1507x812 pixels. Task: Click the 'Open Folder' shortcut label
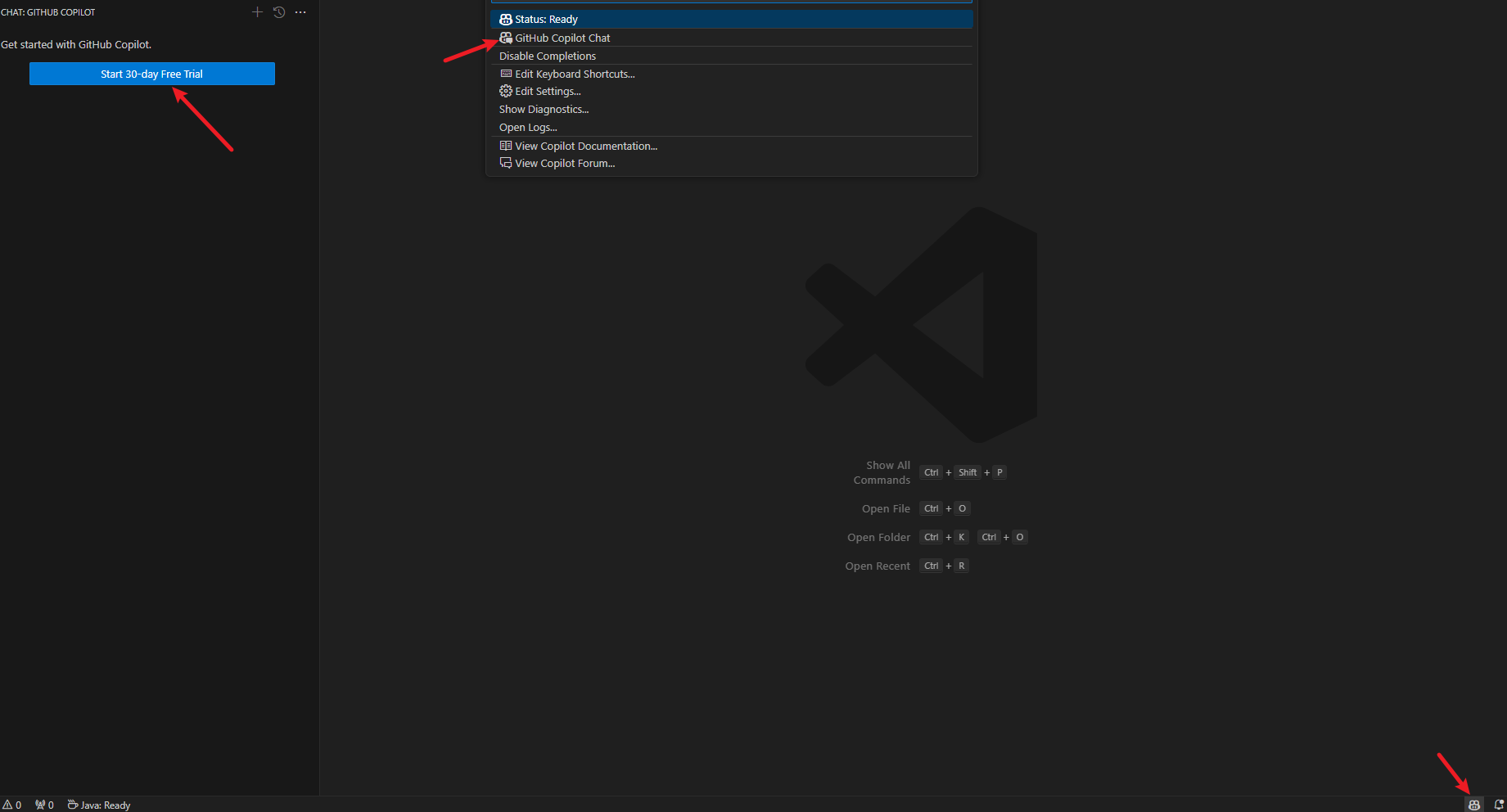[x=878, y=537]
